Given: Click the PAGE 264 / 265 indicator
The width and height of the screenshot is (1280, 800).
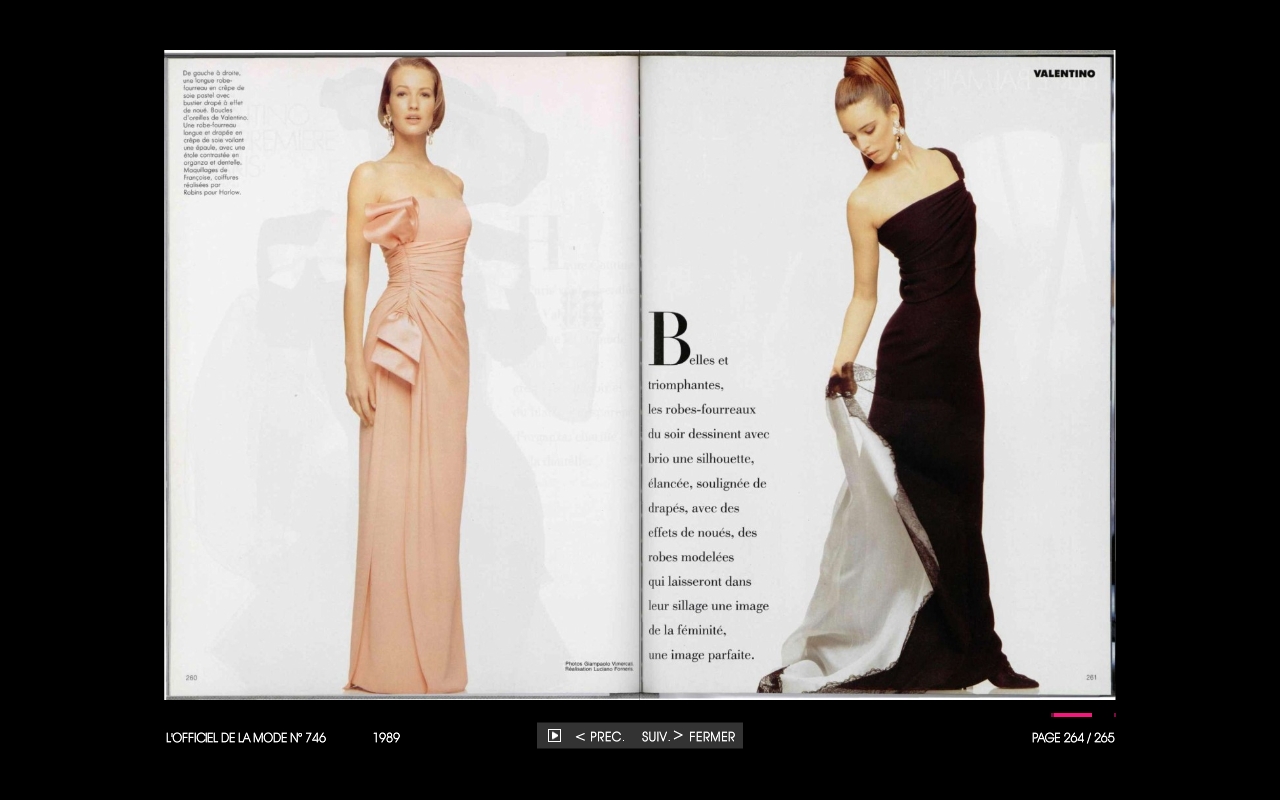Looking at the screenshot, I should point(1072,738).
